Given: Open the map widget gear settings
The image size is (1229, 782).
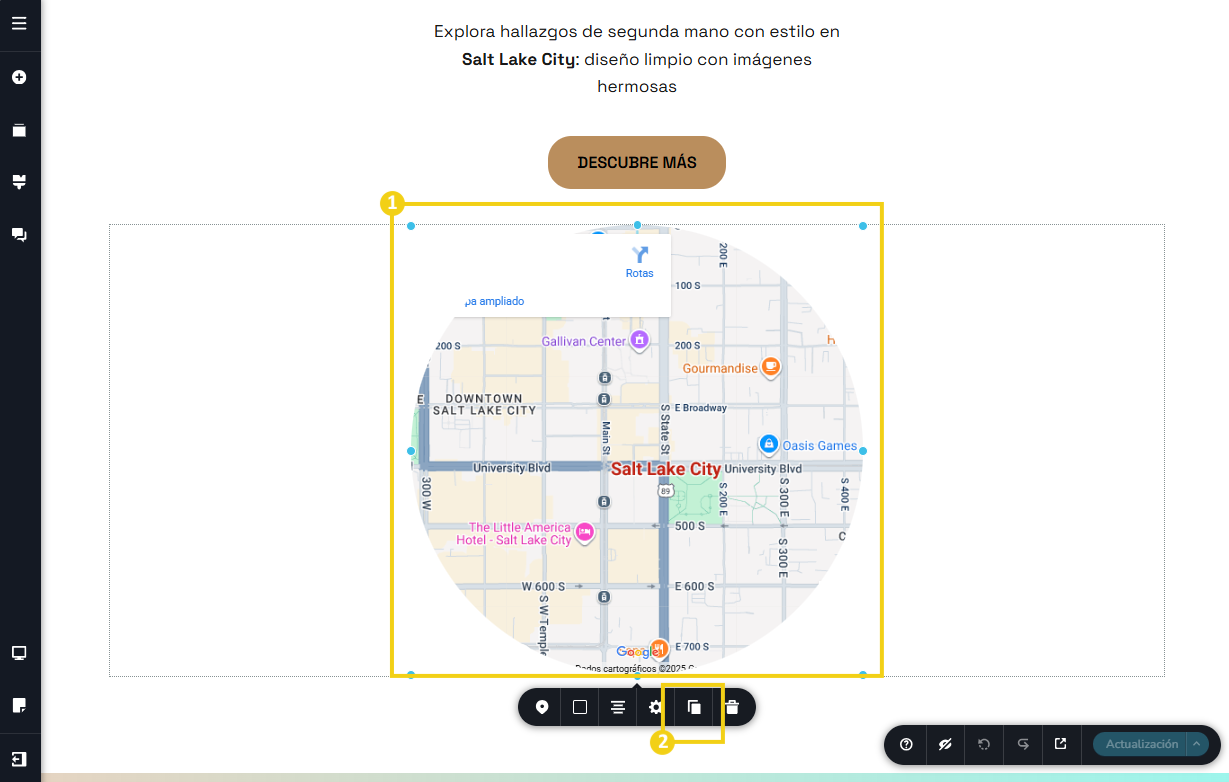Looking at the screenshot, I should [656, 707].
